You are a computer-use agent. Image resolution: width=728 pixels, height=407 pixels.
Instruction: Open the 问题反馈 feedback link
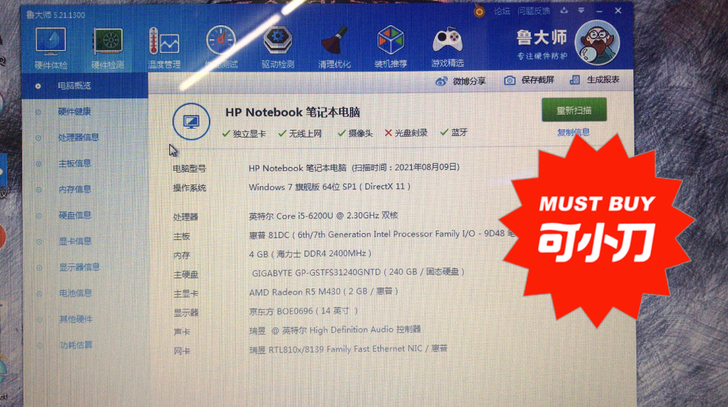tap(534, 11)
